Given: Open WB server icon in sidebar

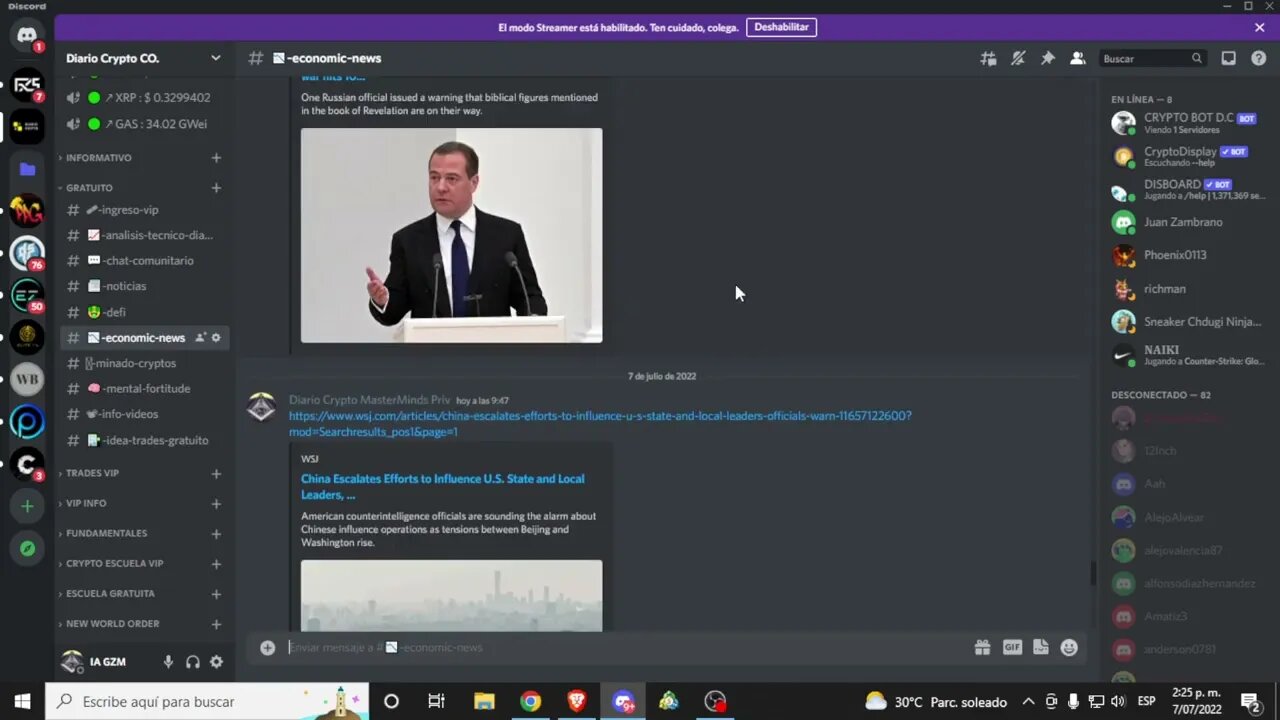Looking at the screenshot, I should [x=27, y=380].
